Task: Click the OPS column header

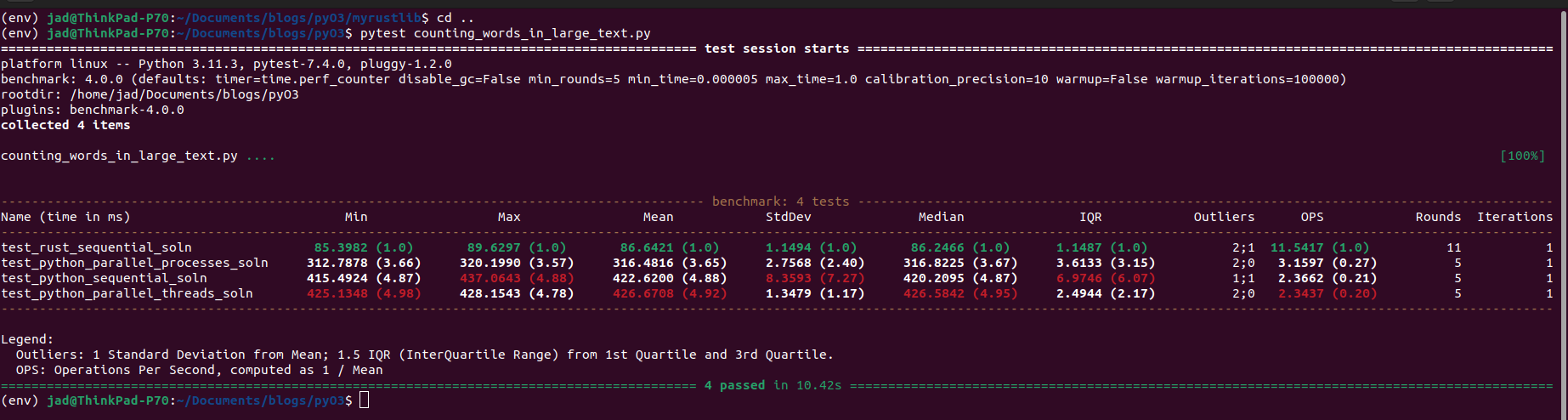Action: click(x=1311, y=217)
